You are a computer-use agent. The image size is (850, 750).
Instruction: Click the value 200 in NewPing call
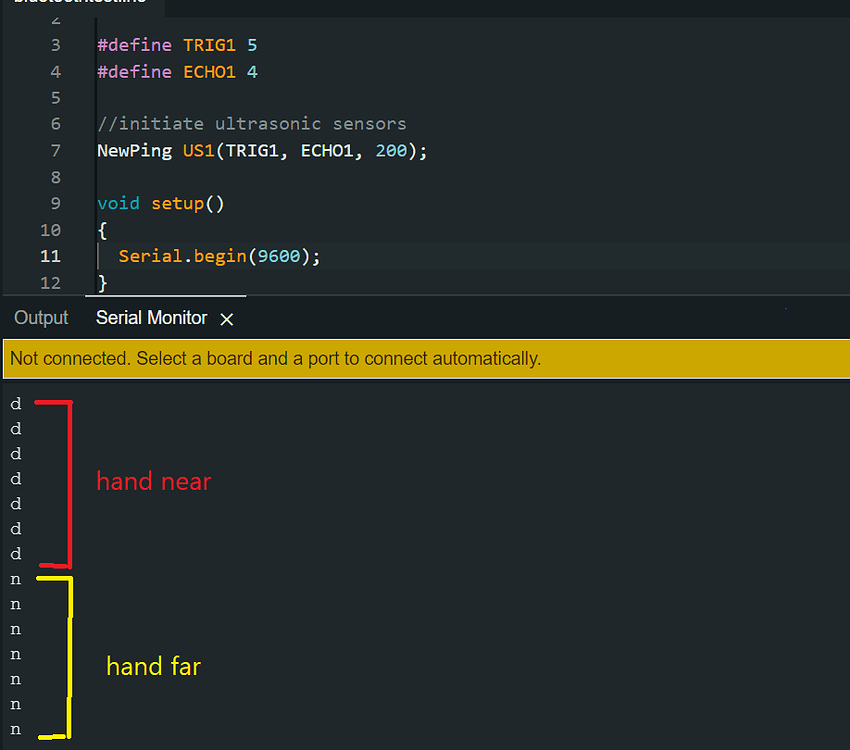pos(391,151)
